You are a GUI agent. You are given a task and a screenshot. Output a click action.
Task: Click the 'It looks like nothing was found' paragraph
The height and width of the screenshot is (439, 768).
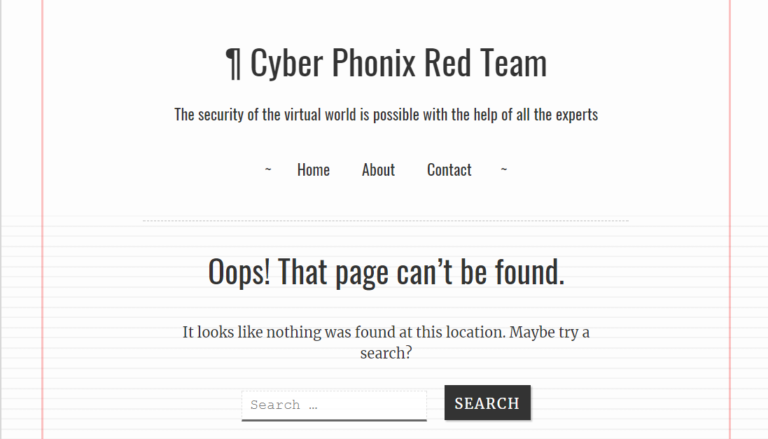point(386,342)
